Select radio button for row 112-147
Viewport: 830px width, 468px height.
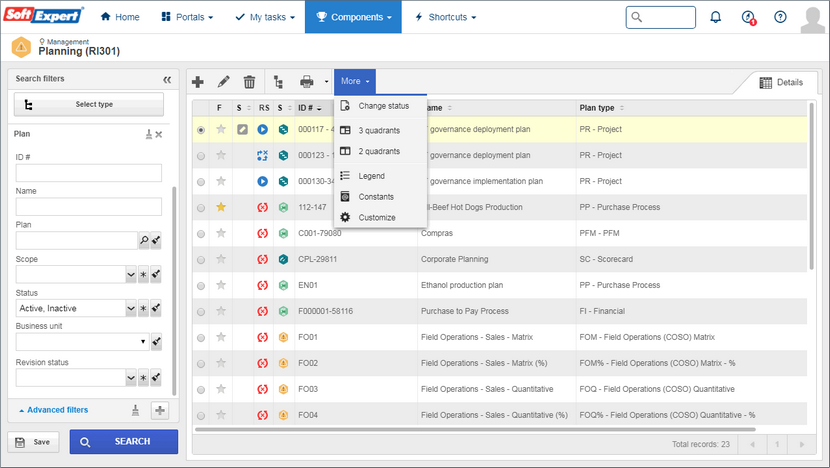(201, 208)
